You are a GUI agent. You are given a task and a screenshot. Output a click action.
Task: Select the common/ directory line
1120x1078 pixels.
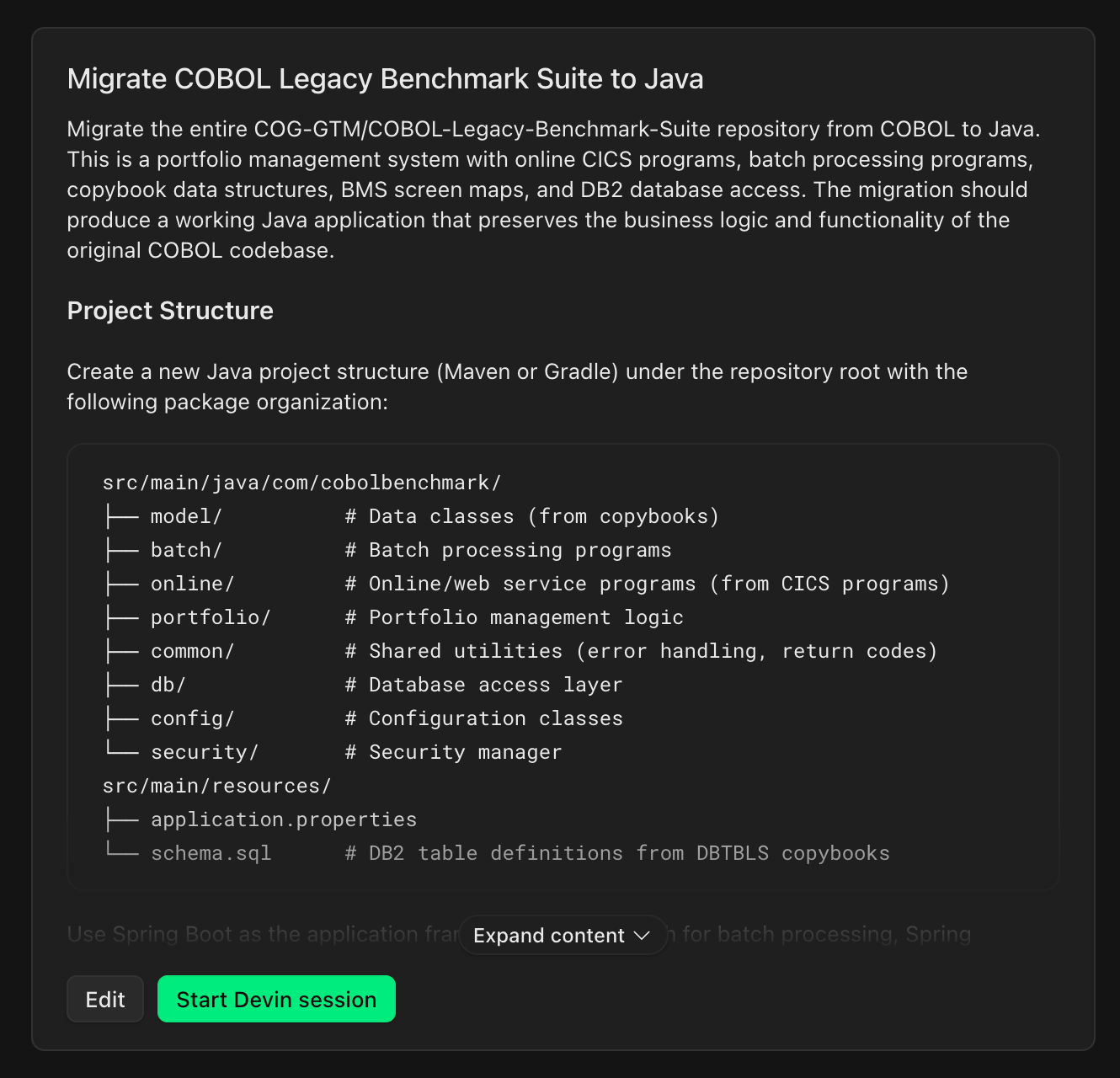coord(520,651)
